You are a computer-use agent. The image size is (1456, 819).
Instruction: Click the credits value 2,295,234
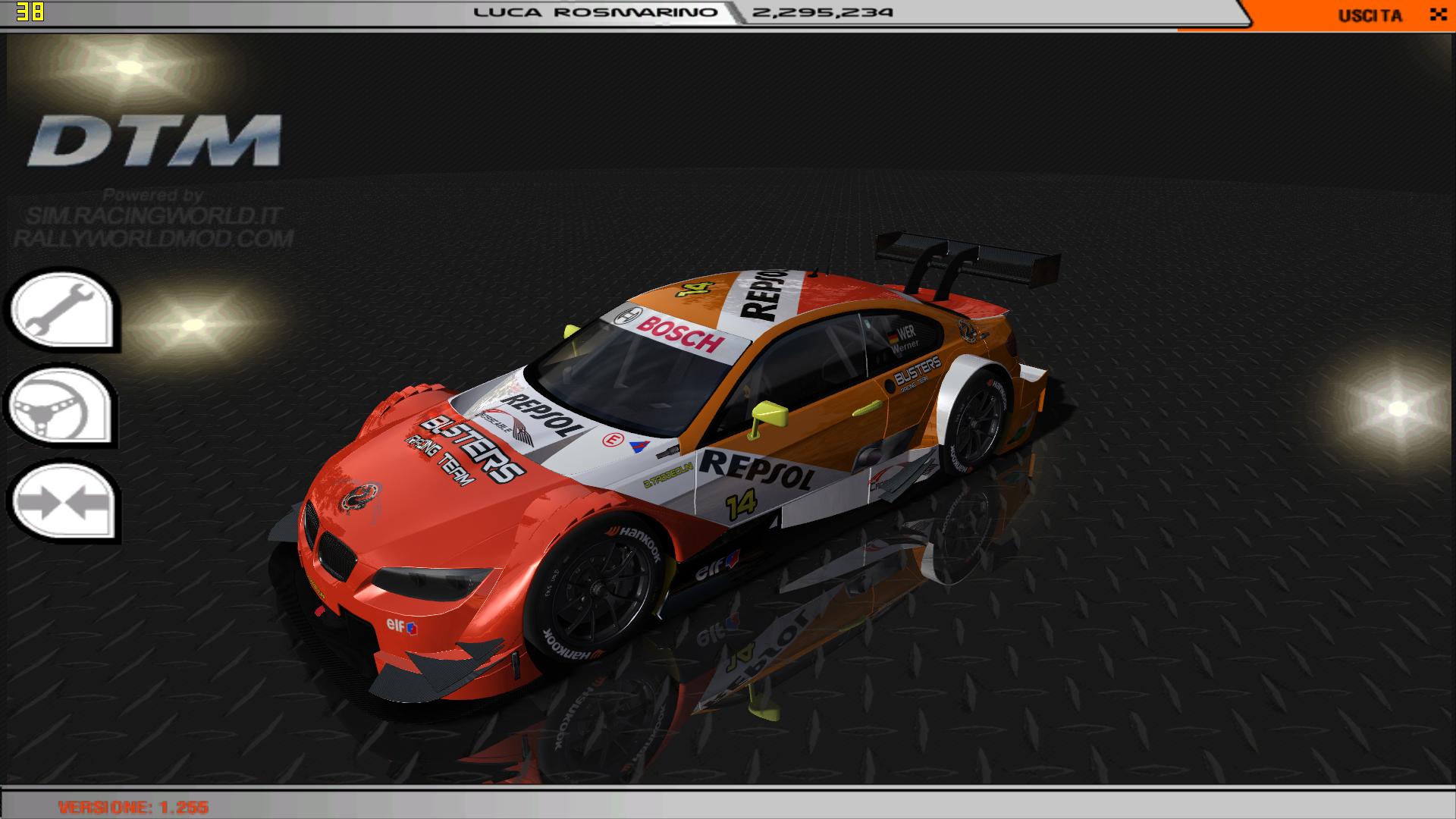tap(823, 12)
